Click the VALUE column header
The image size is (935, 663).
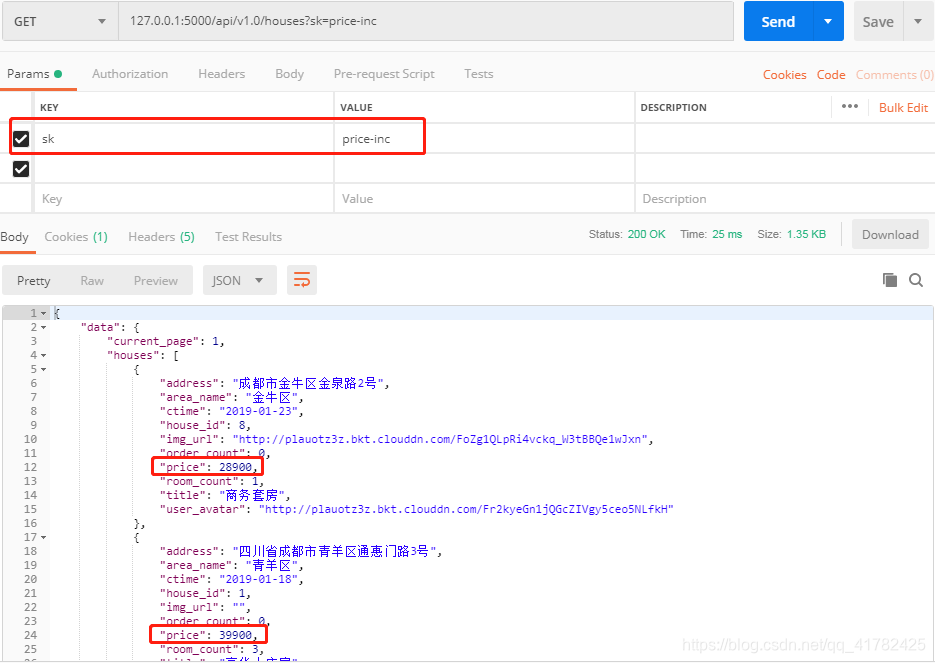(356, 107)
